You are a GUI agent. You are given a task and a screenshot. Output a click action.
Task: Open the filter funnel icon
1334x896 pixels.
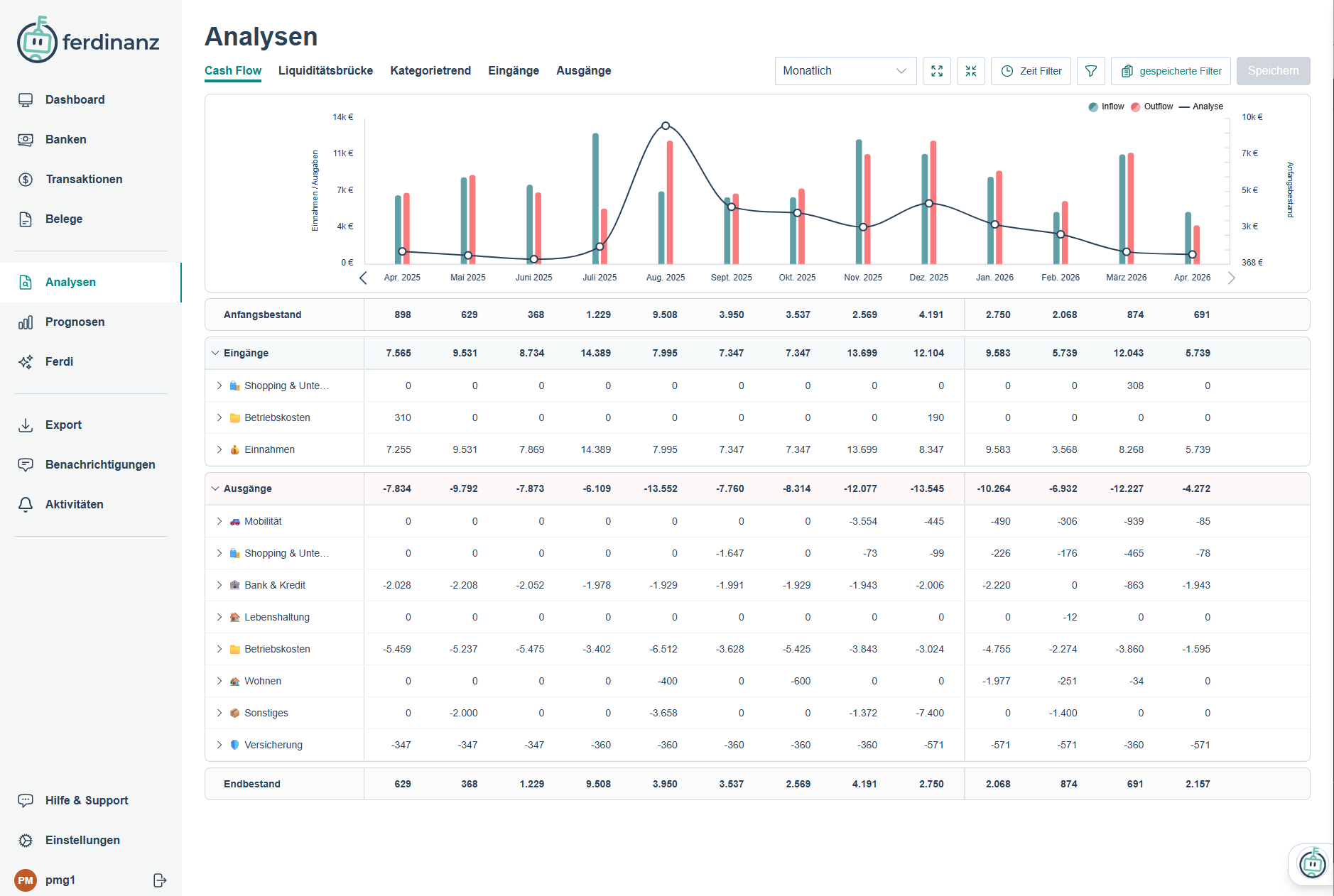(x=1090, y=70)
